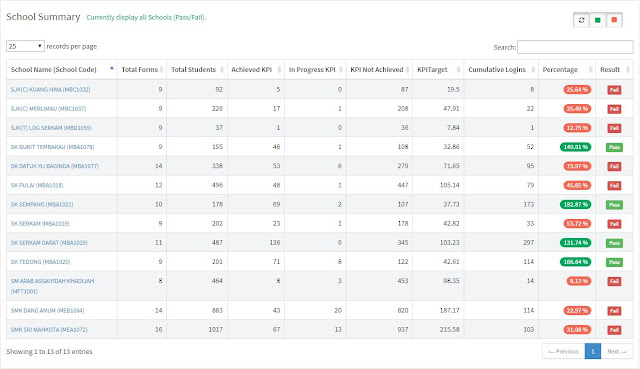Sort by School Name column arrow

111,68
